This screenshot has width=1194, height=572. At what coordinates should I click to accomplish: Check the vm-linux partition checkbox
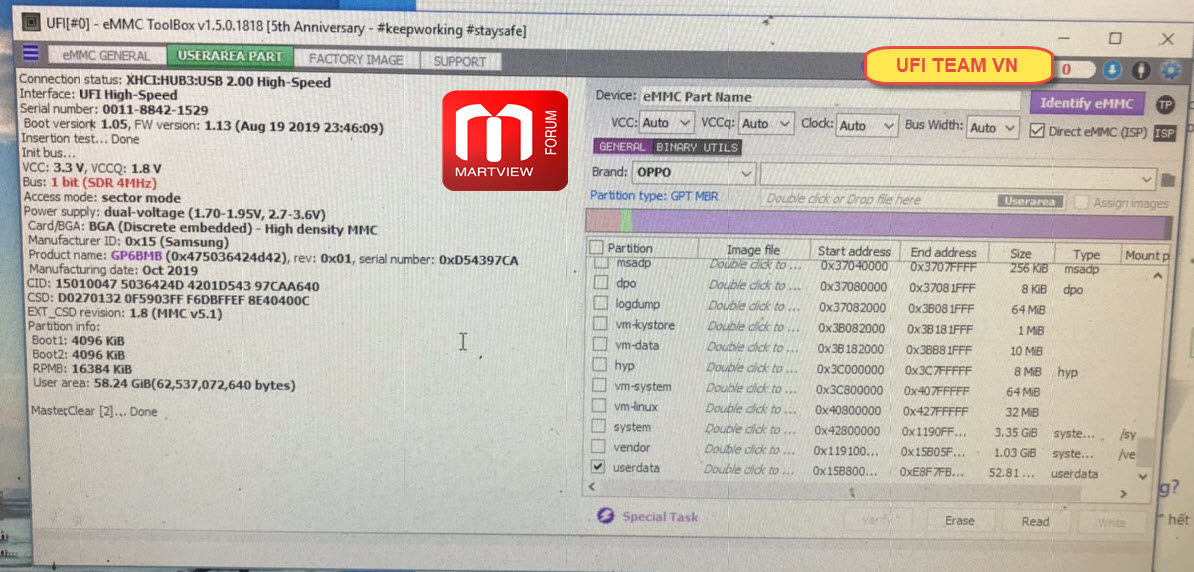click(x=601, y=407)
